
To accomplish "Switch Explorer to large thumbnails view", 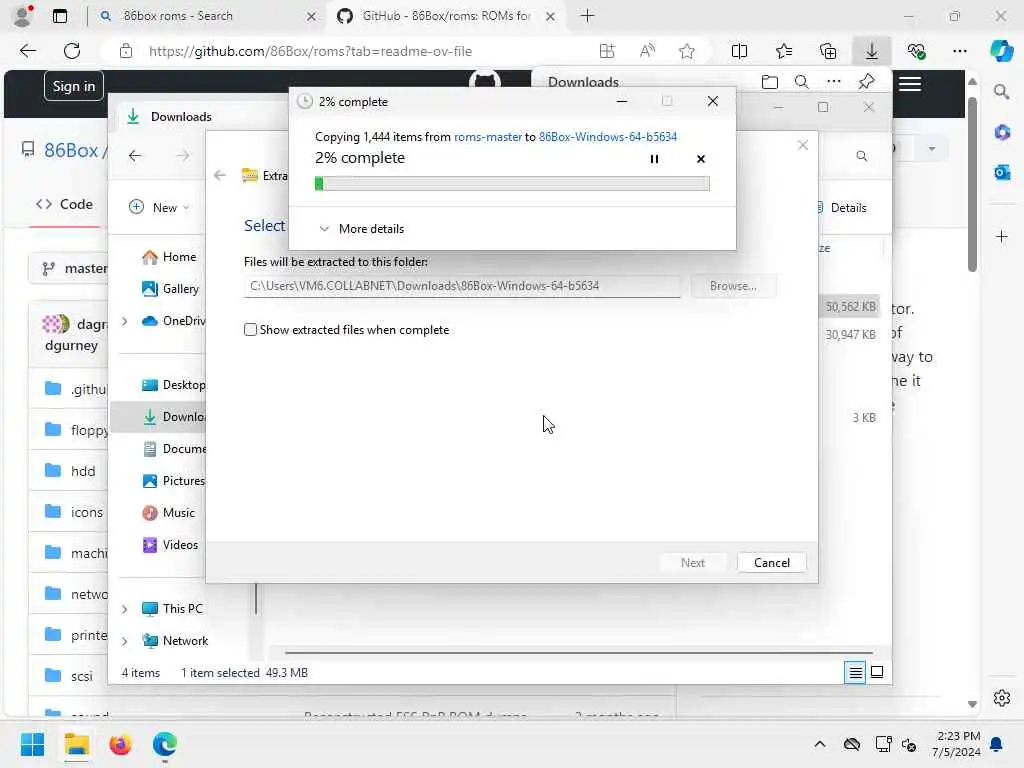I will pos(877,672).
